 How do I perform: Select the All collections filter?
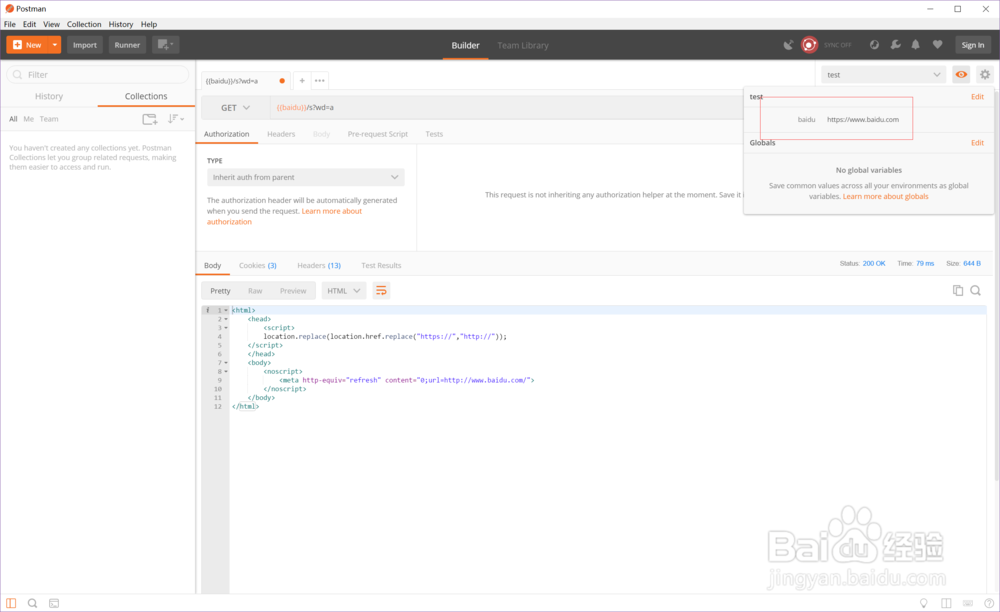[13, 119]
